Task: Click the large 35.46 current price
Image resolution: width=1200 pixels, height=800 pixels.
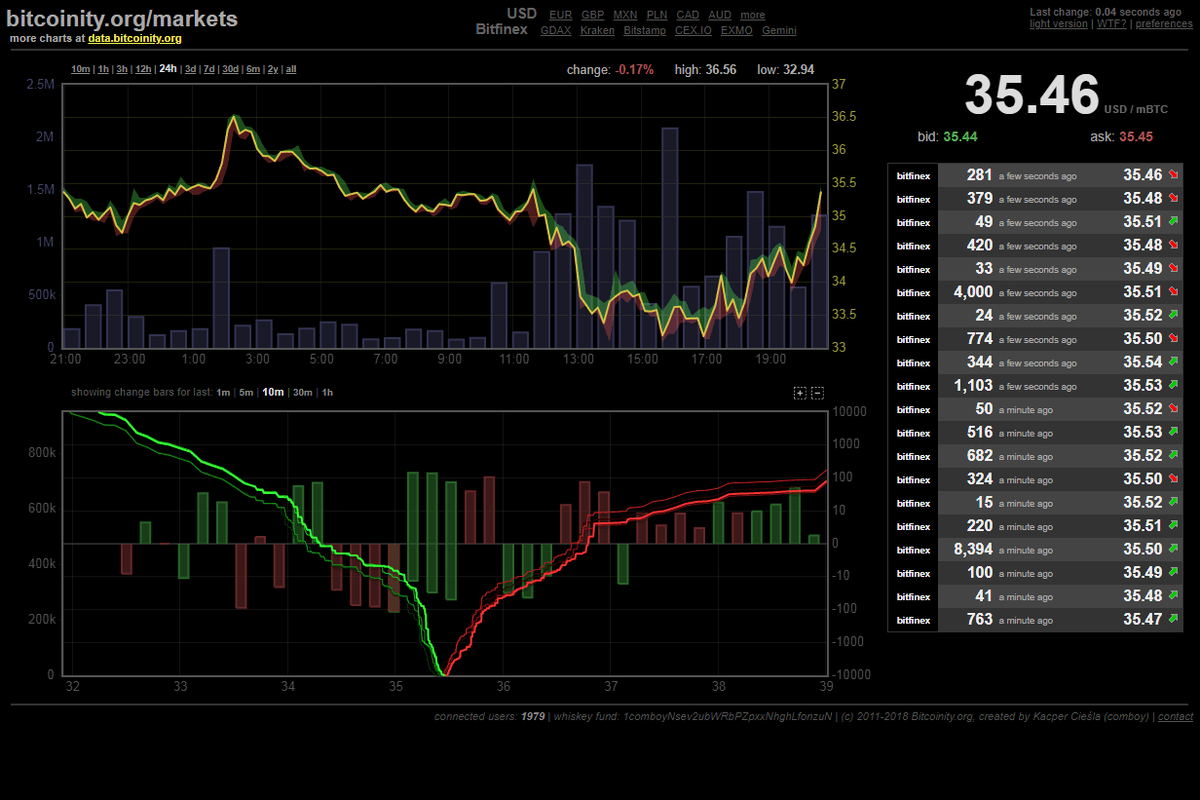Action: pos(1031,95)
